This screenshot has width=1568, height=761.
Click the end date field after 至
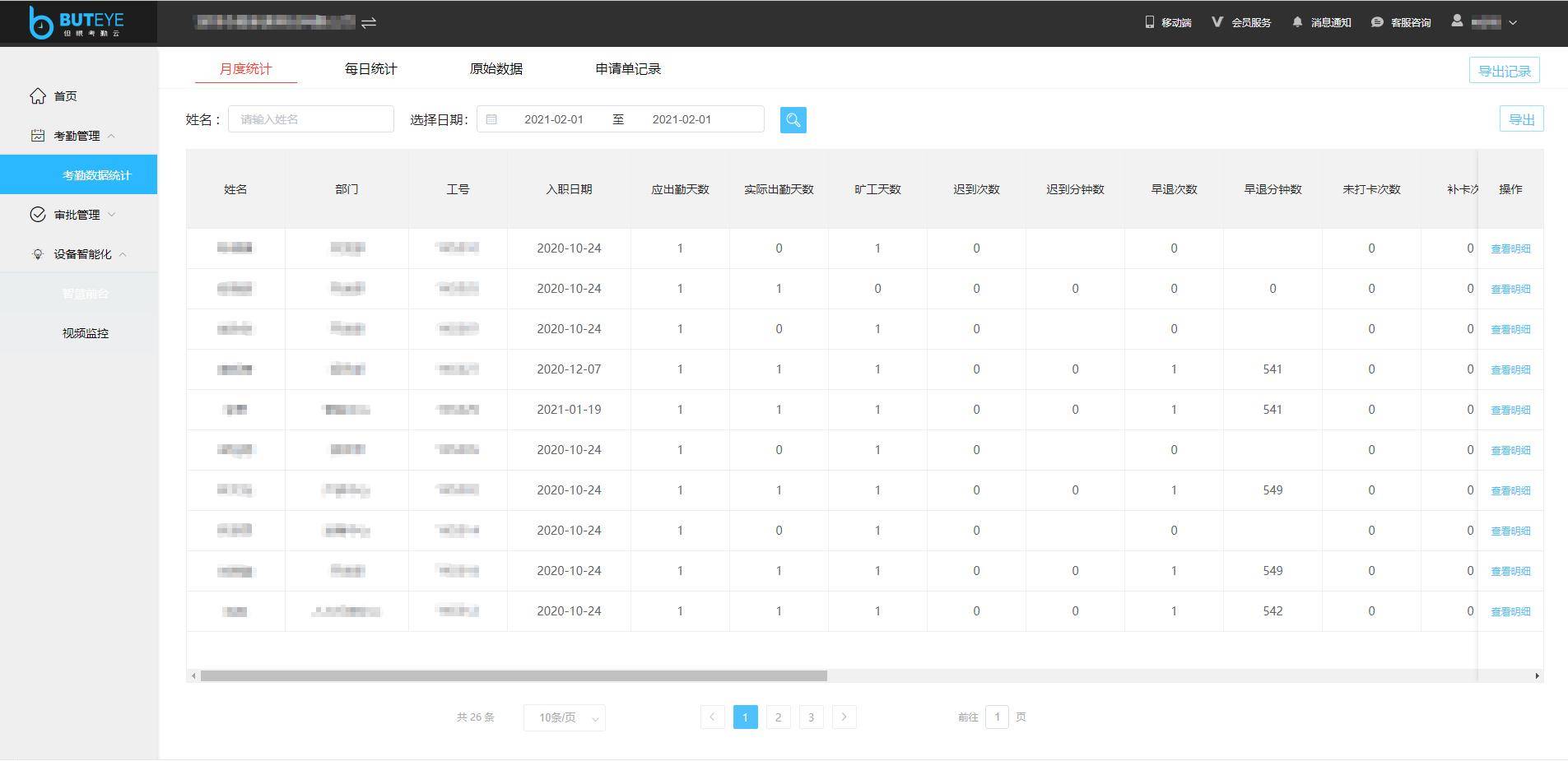click(x=682, y=119)
